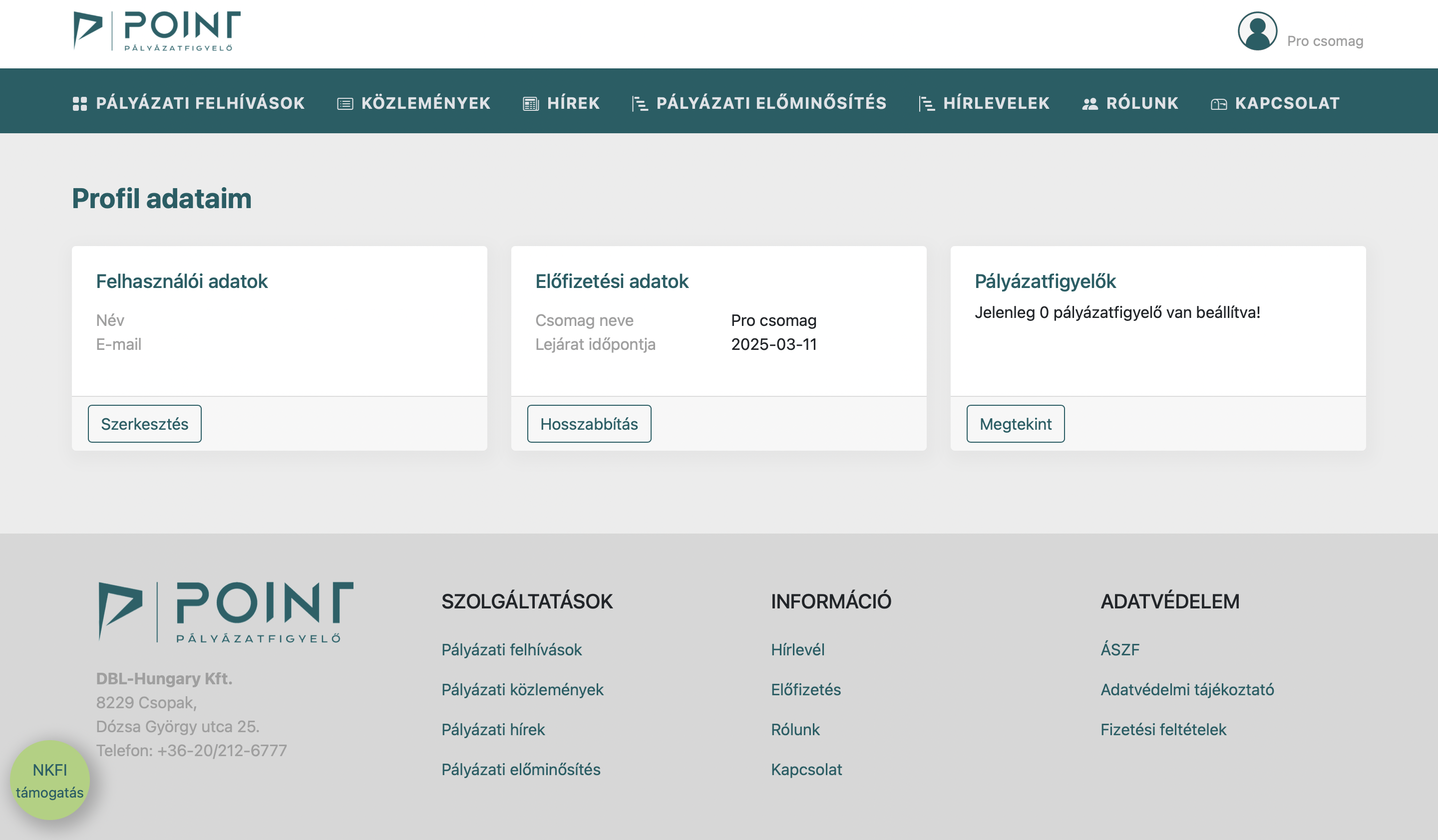Click the mailbox icon beside Kapcsolat
Viewport: 1438px width, 840px height.
(x=1218, y=104)
